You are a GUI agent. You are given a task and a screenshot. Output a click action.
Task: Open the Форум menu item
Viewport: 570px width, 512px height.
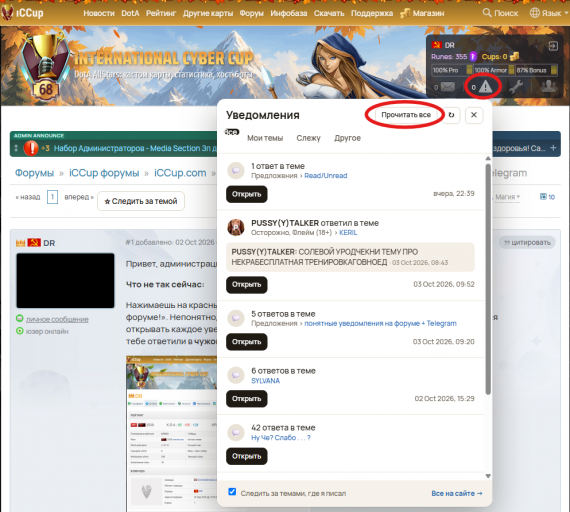click(x=252, y=13)
